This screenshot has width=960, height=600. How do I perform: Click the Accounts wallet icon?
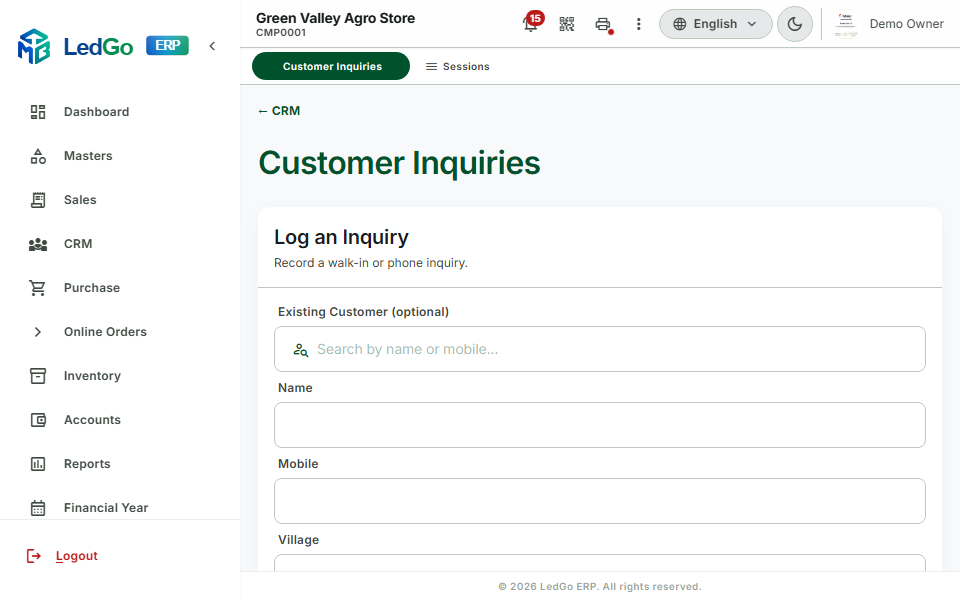click(x=38, y=420)
